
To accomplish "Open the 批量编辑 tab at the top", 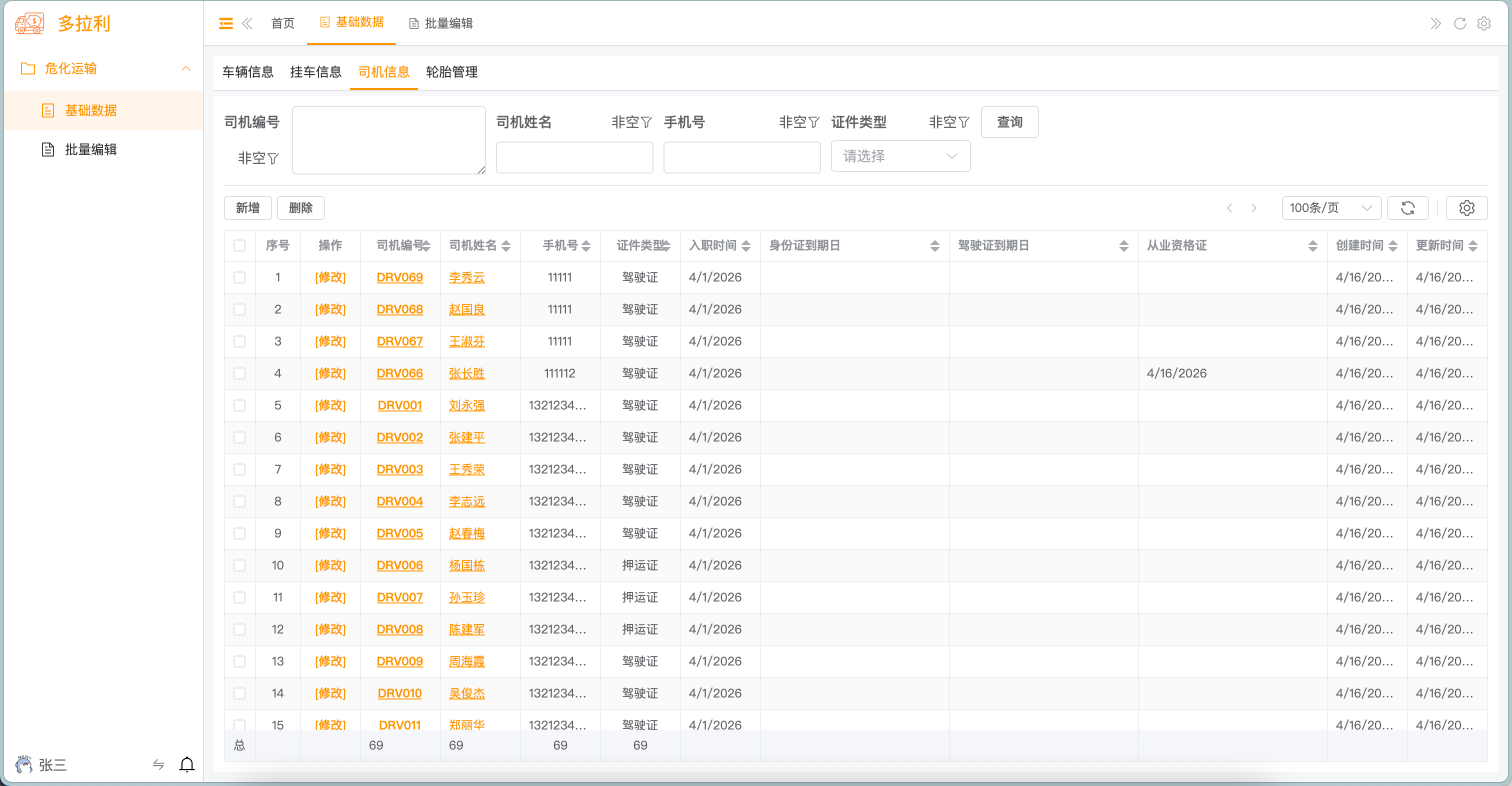I will [448, 23].
